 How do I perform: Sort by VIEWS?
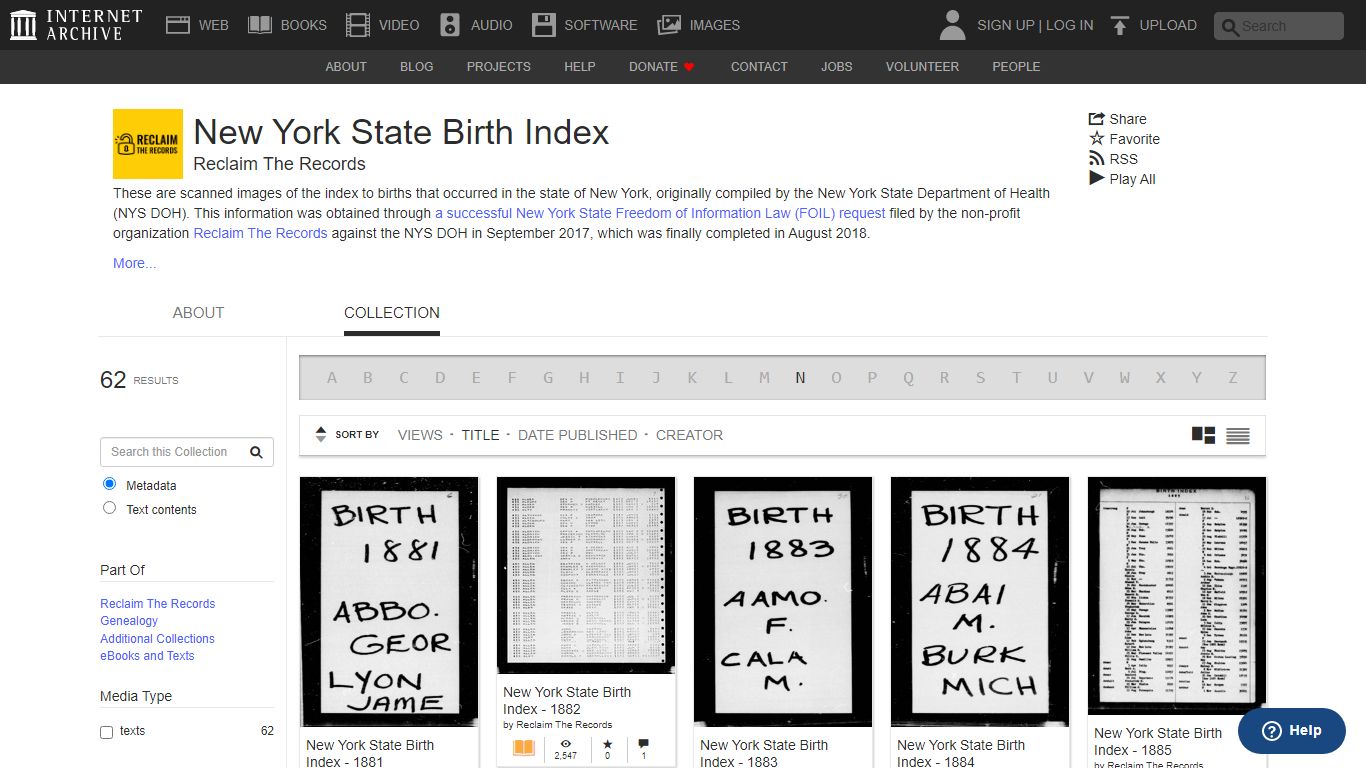click(420, 435)
